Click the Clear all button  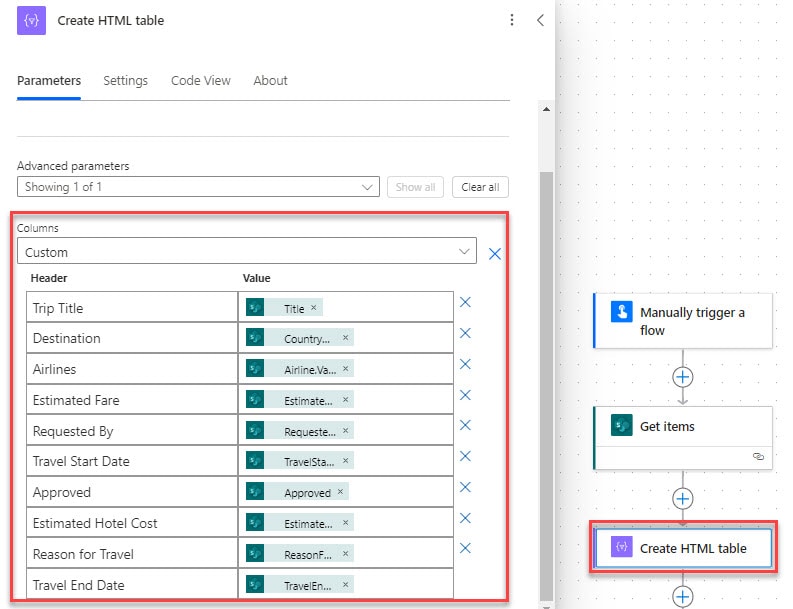point(480,187)
